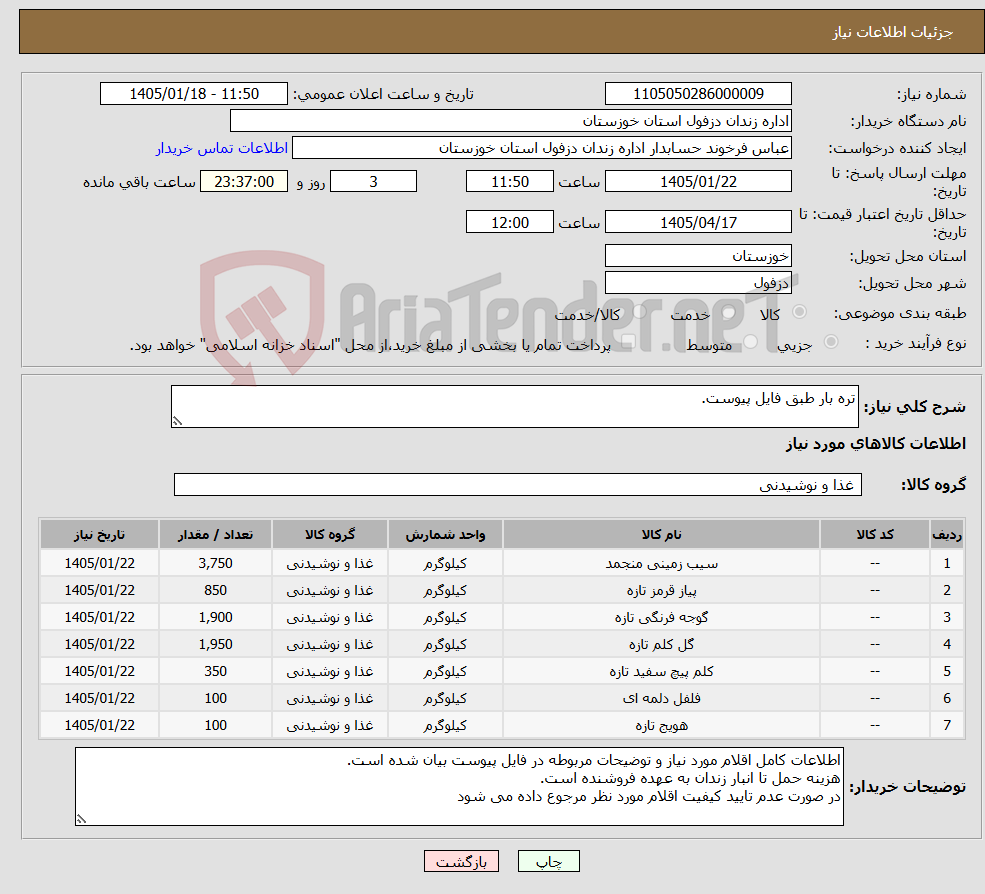The width and height of the screenshot is (985, 894).
Task: Click the request creator name field
Action: (x=541, y=148)
